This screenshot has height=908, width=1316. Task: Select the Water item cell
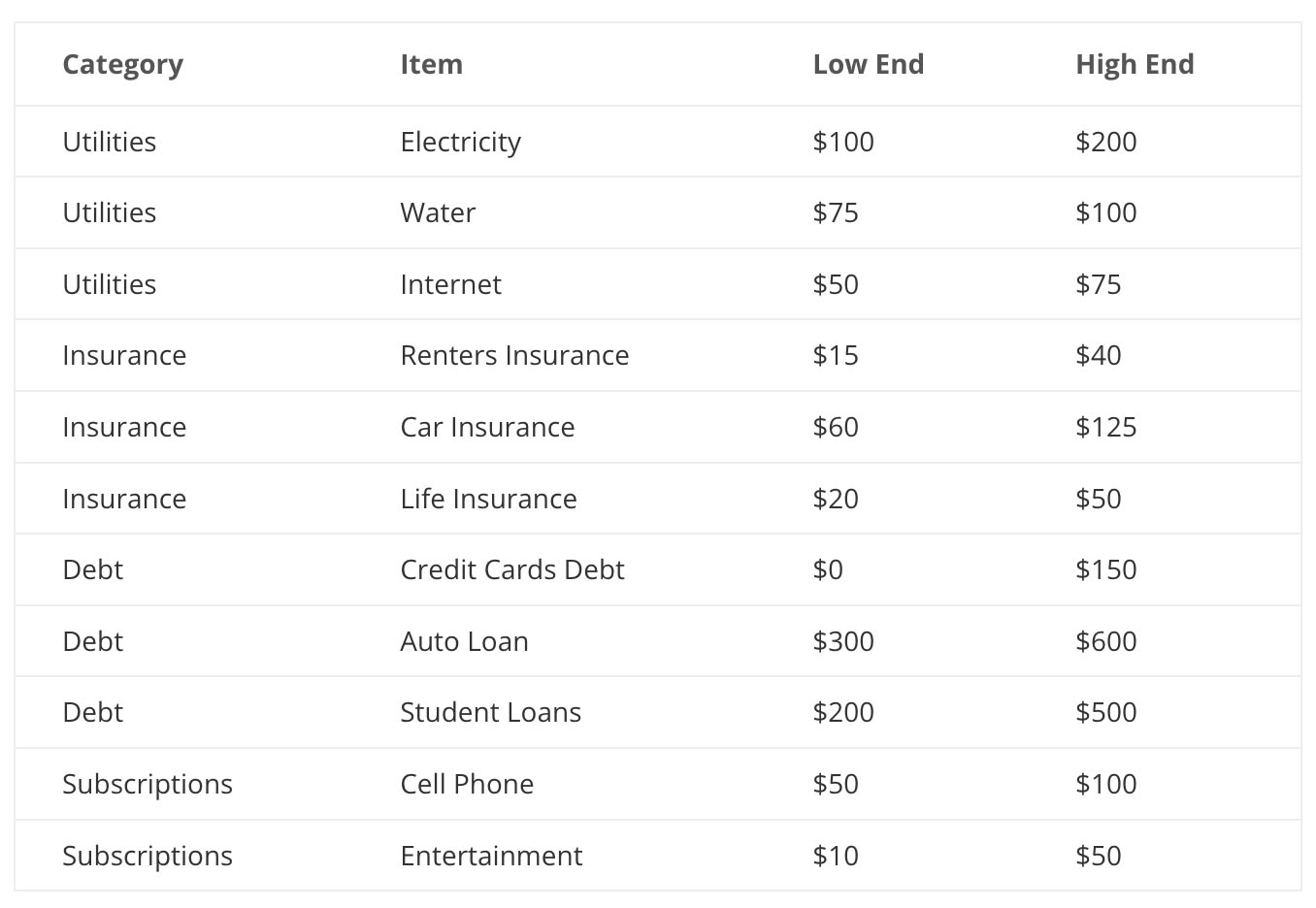click(438, 212)
